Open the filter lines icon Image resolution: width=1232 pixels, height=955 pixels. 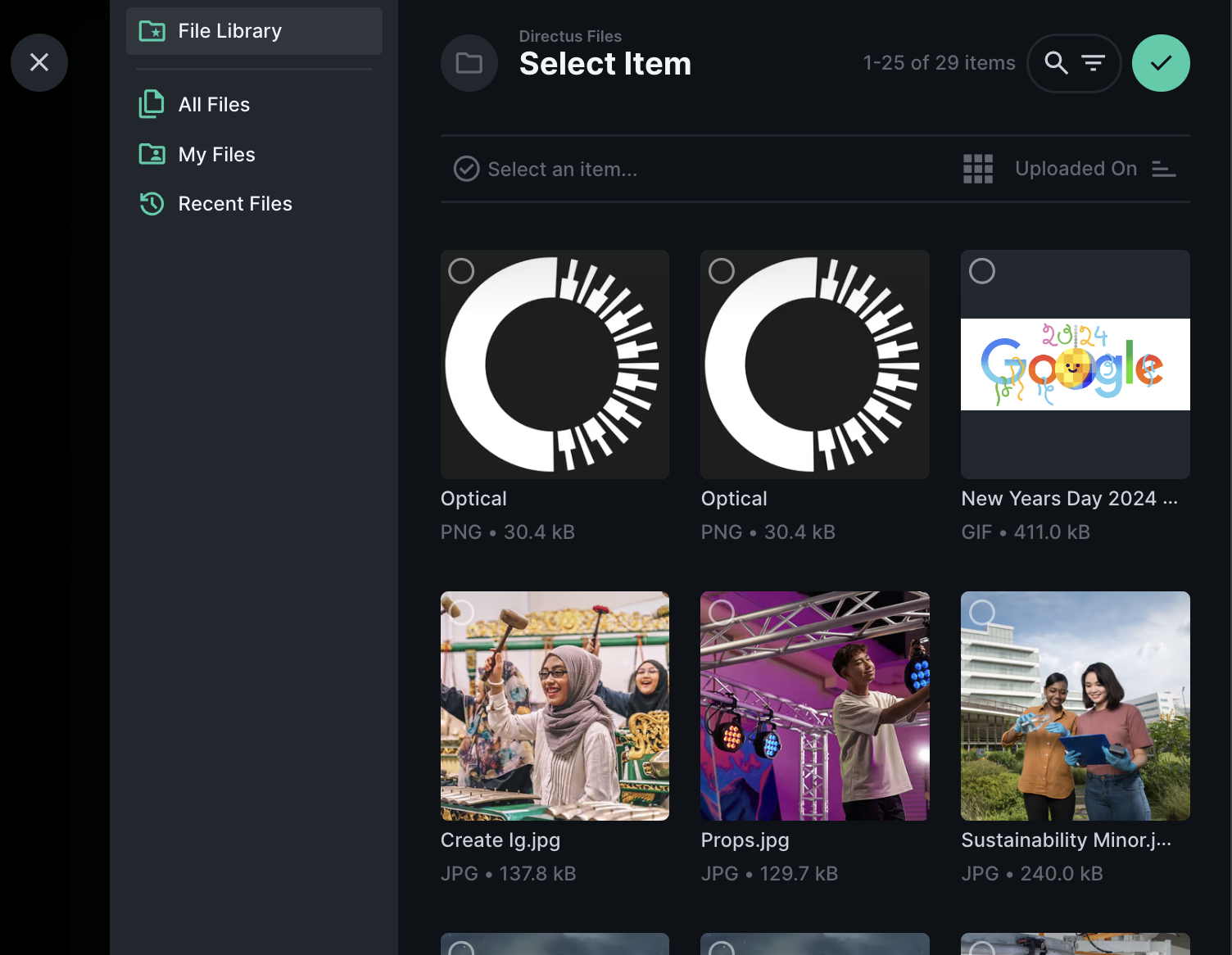tap(1093, 63)
